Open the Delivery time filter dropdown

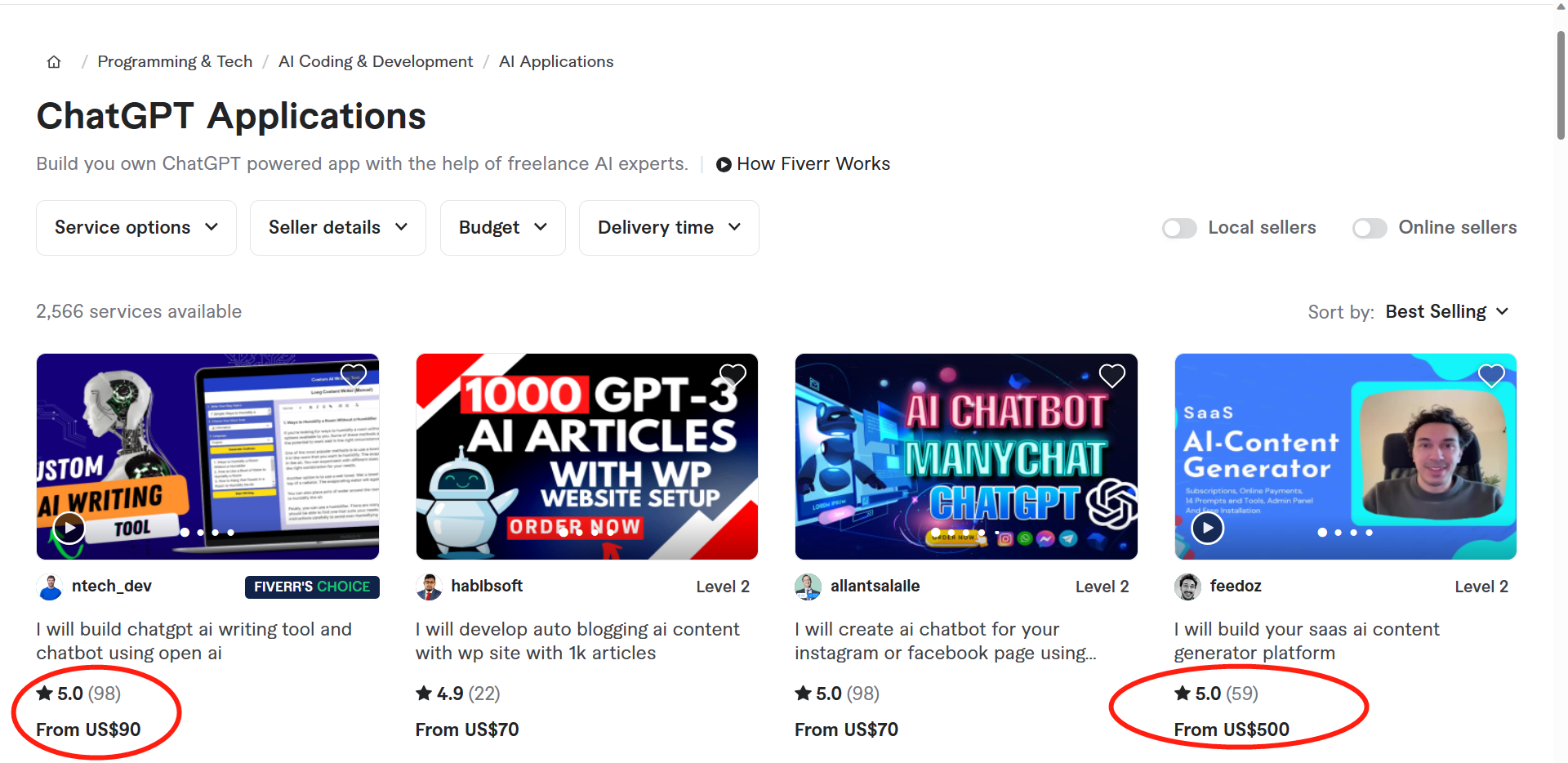(669, 228)
